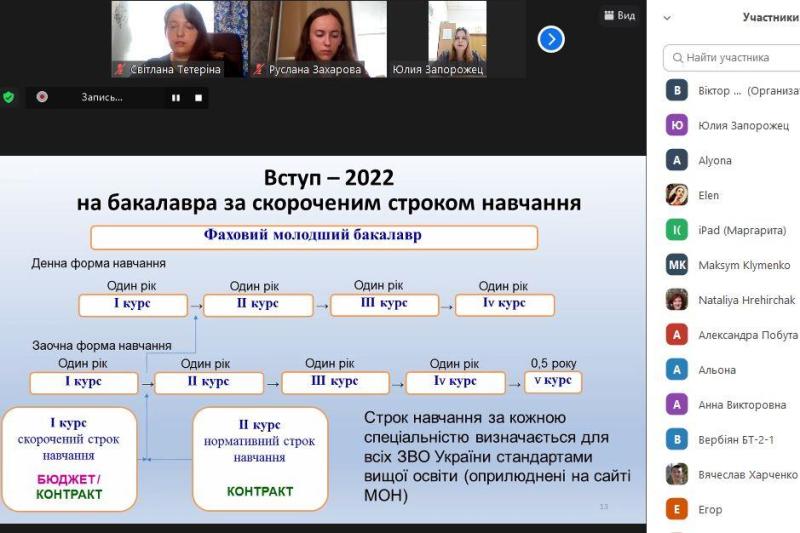800x533 pixels.
Task: Stop the recording
Action: click(x=198, y=97)
